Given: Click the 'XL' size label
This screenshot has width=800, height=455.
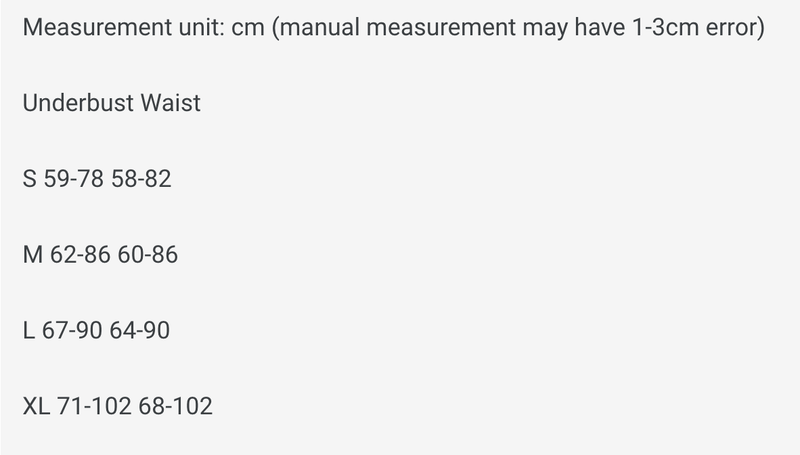Looking at the screenshot, I should (x=35, y=407).
